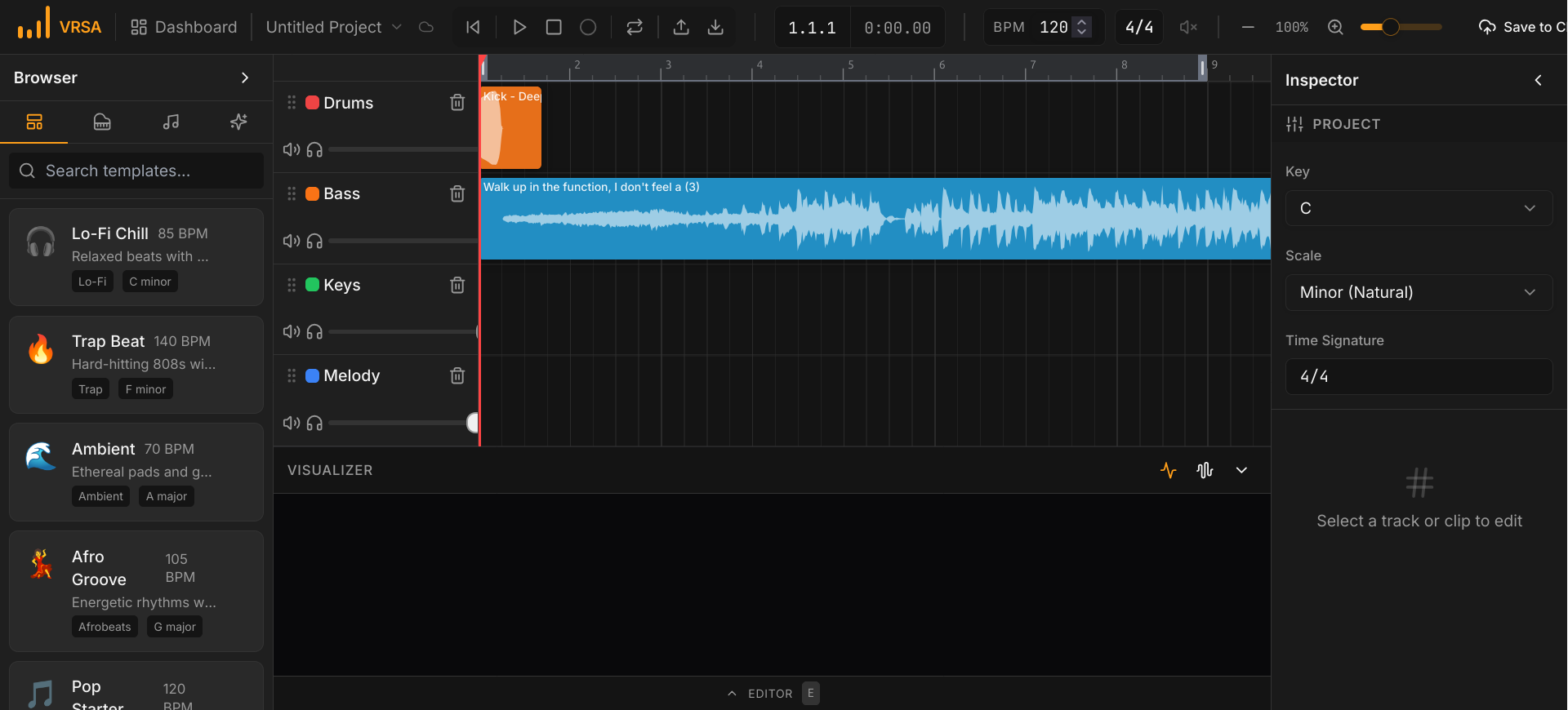Mute the Melody track

point(292,423)
